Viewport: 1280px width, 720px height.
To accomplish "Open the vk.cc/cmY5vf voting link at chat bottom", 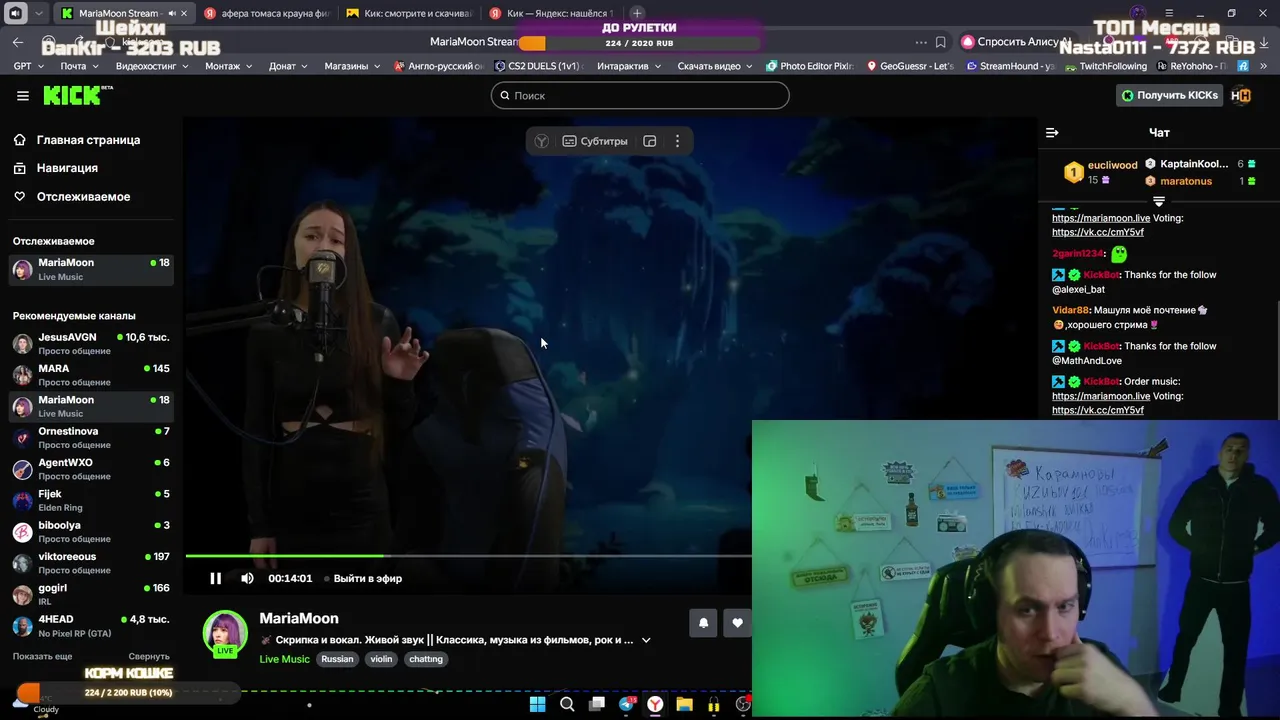I will coord(1098,410).
